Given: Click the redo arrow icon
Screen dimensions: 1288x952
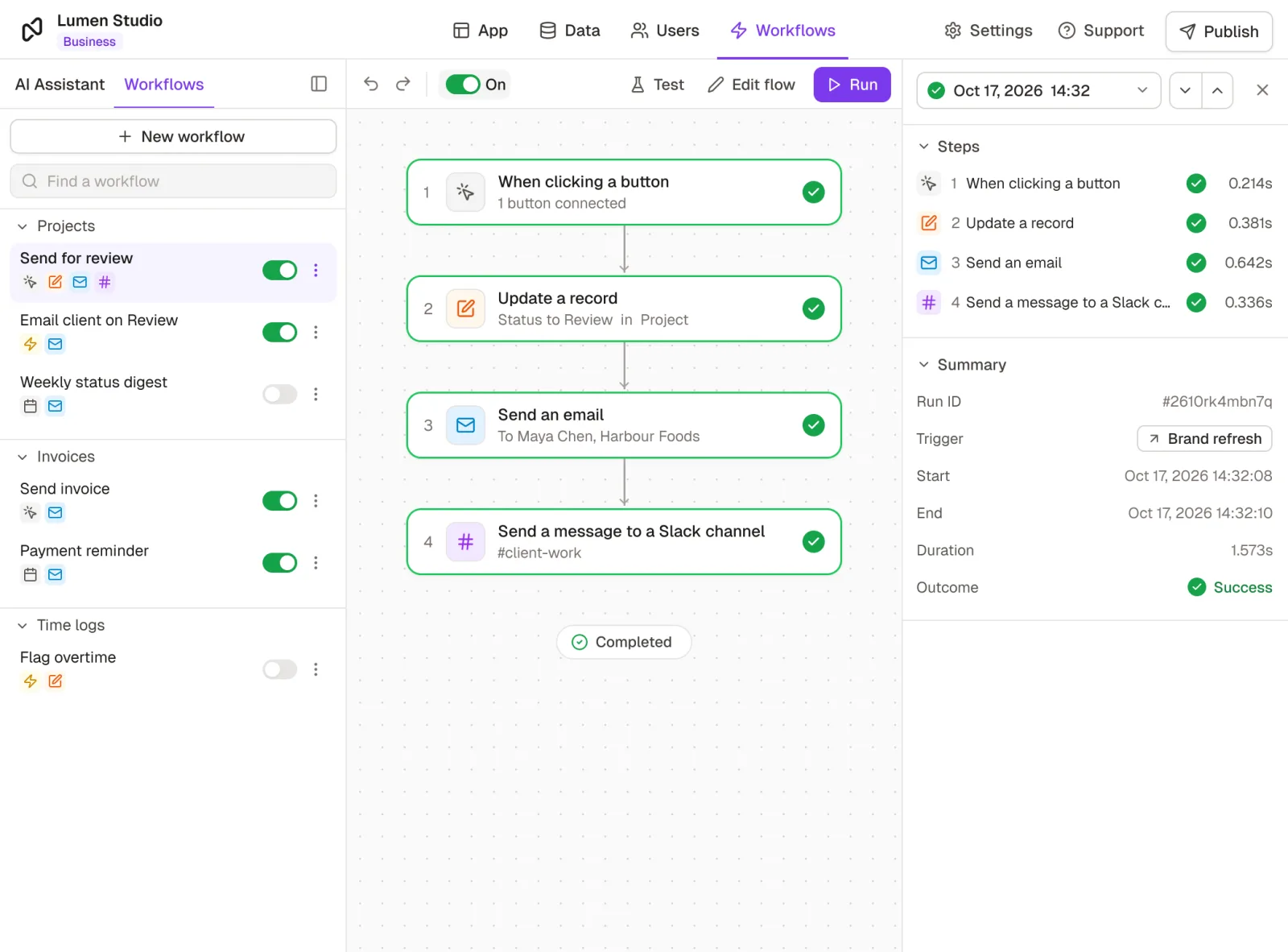Looking at the screenshot, I should coord(403,84).
